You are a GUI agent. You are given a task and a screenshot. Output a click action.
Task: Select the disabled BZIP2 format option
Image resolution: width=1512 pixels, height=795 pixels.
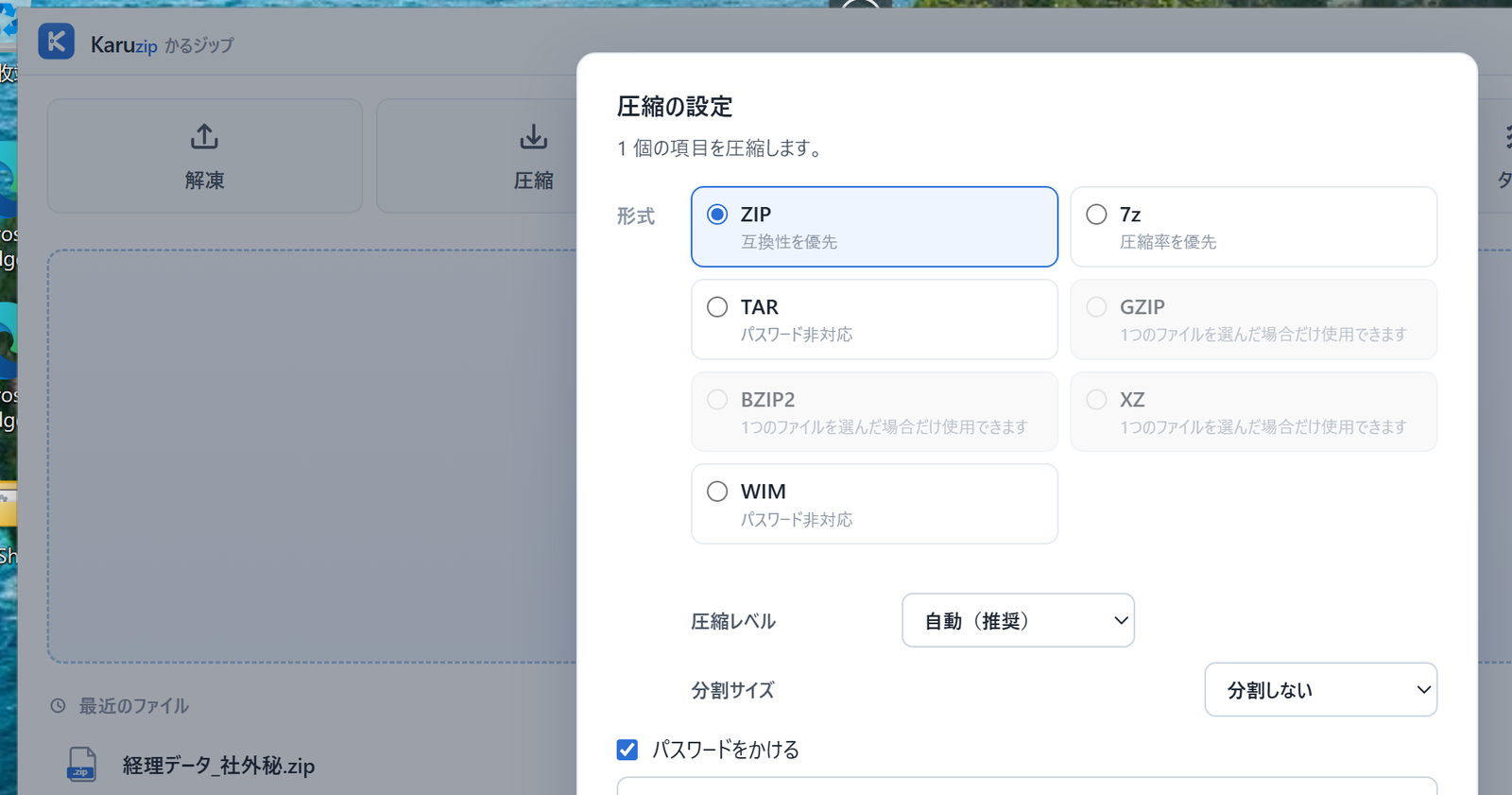tap(874, 411)
